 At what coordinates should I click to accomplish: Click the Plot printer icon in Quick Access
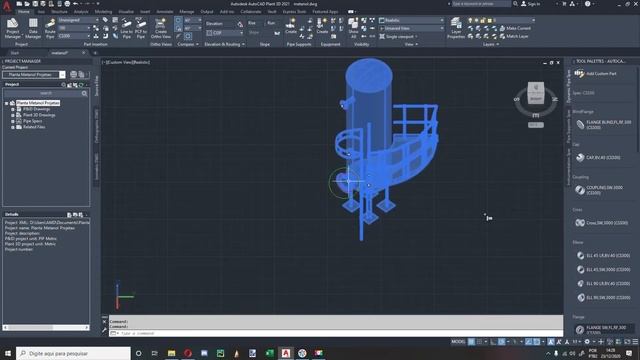[67, 4]
